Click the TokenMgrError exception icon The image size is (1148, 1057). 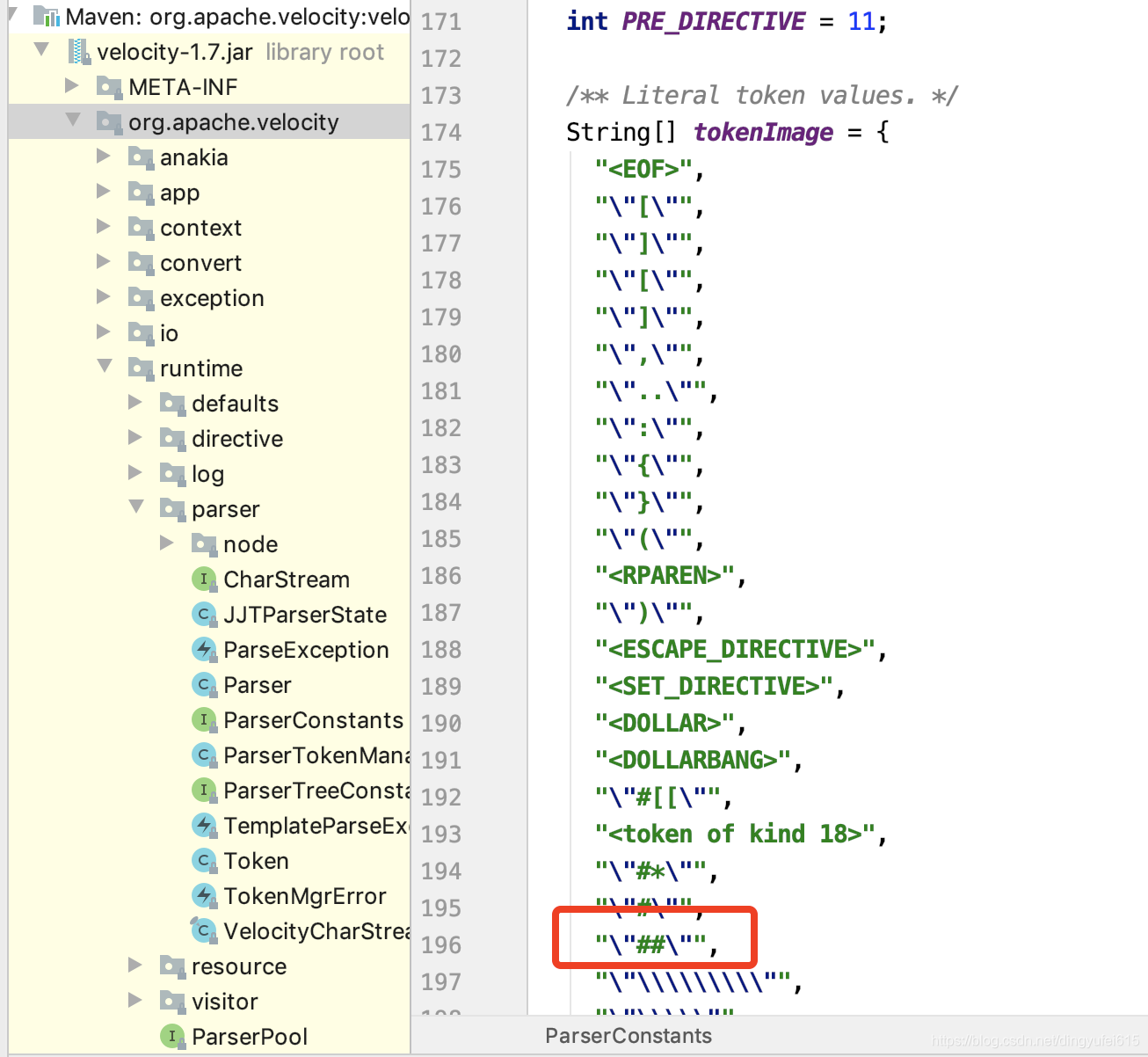204,896
